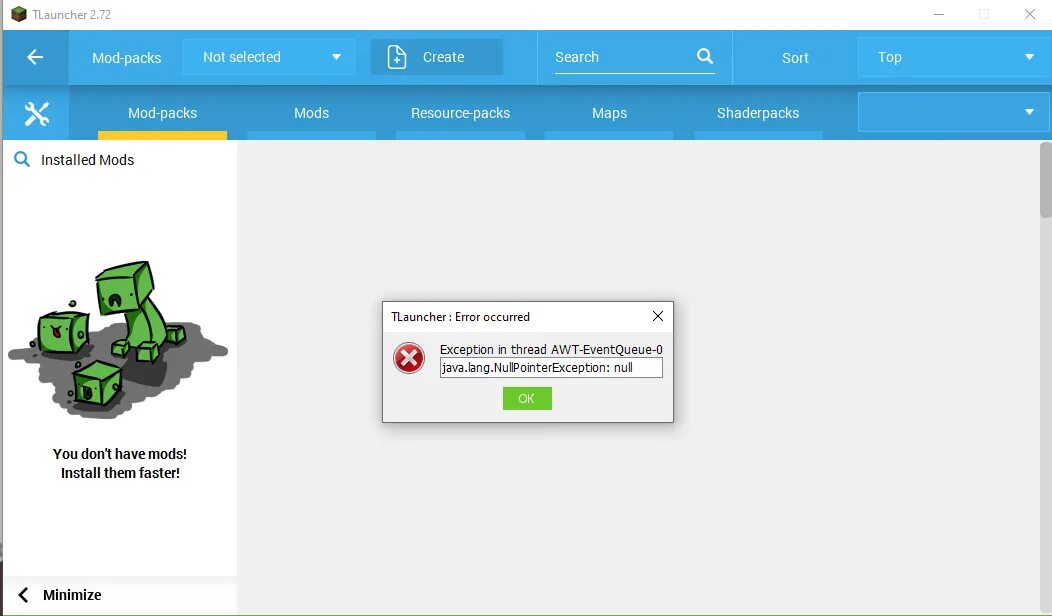Click the magnifier icon beside Installed Mods

pos(22,160)
